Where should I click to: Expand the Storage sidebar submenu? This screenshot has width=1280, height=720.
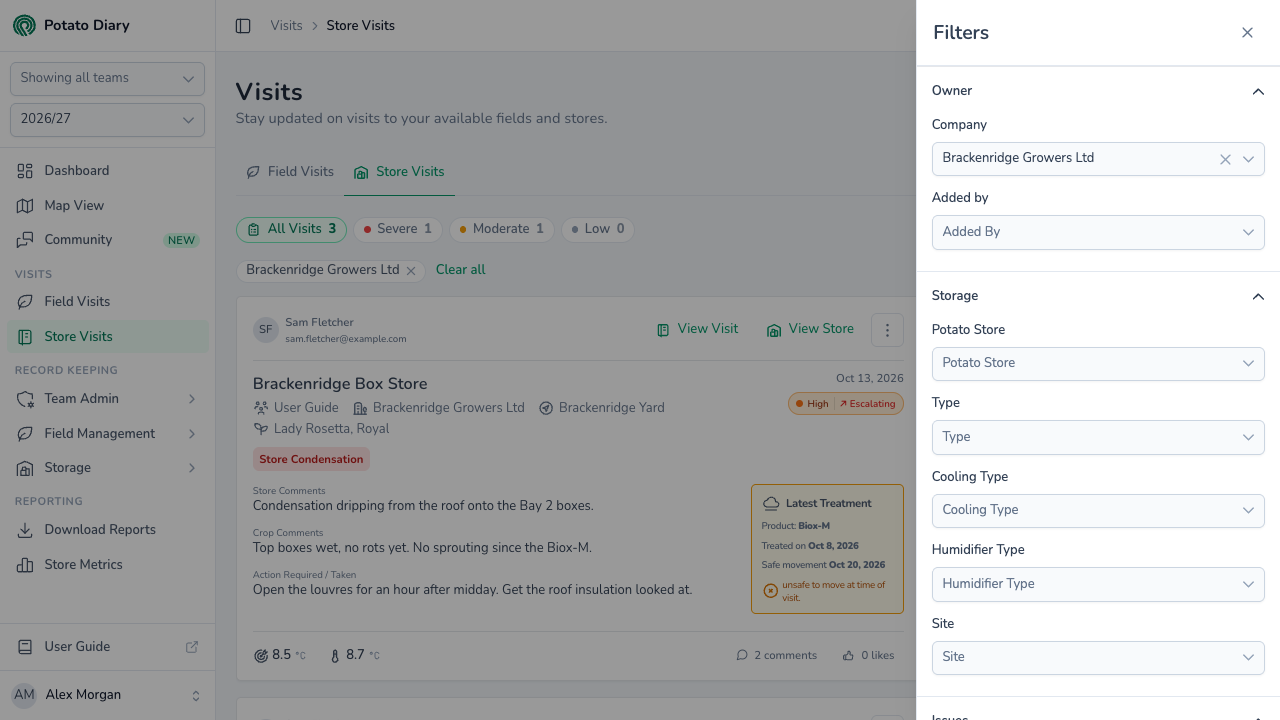(x=108, y=468)
